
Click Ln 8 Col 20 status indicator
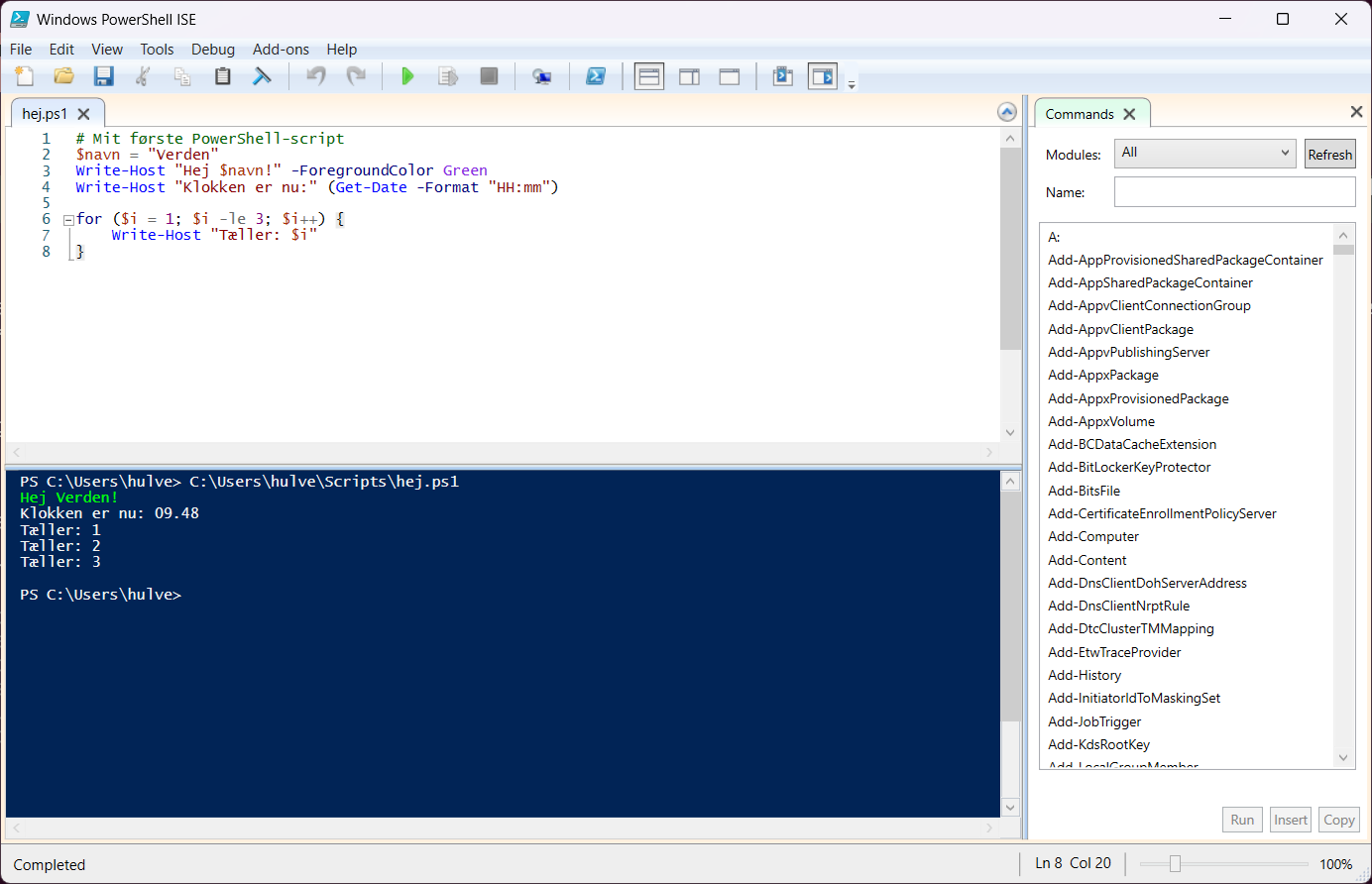(1073, 863)
